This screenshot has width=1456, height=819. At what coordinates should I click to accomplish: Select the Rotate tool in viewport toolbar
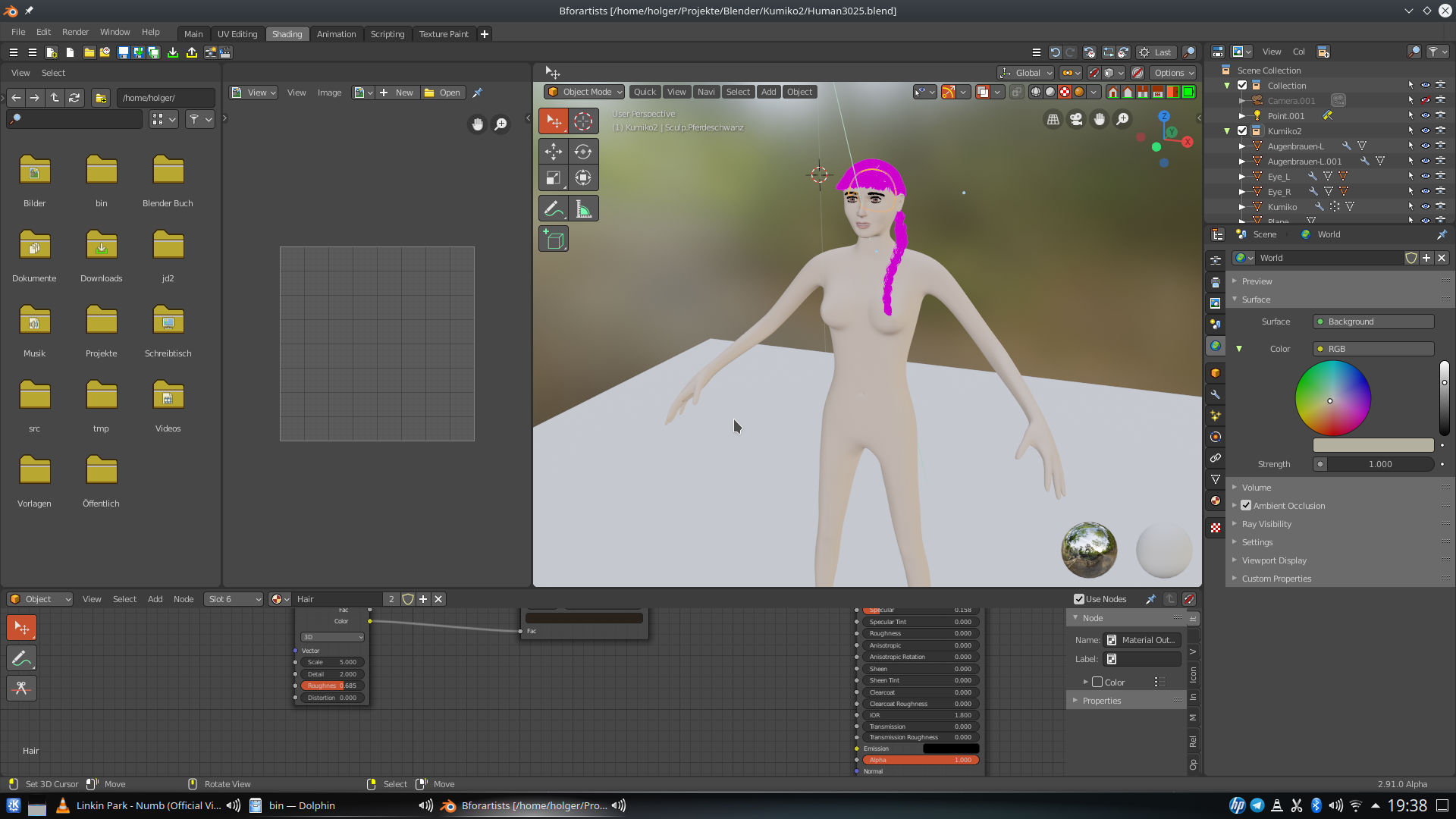point(582,152)
